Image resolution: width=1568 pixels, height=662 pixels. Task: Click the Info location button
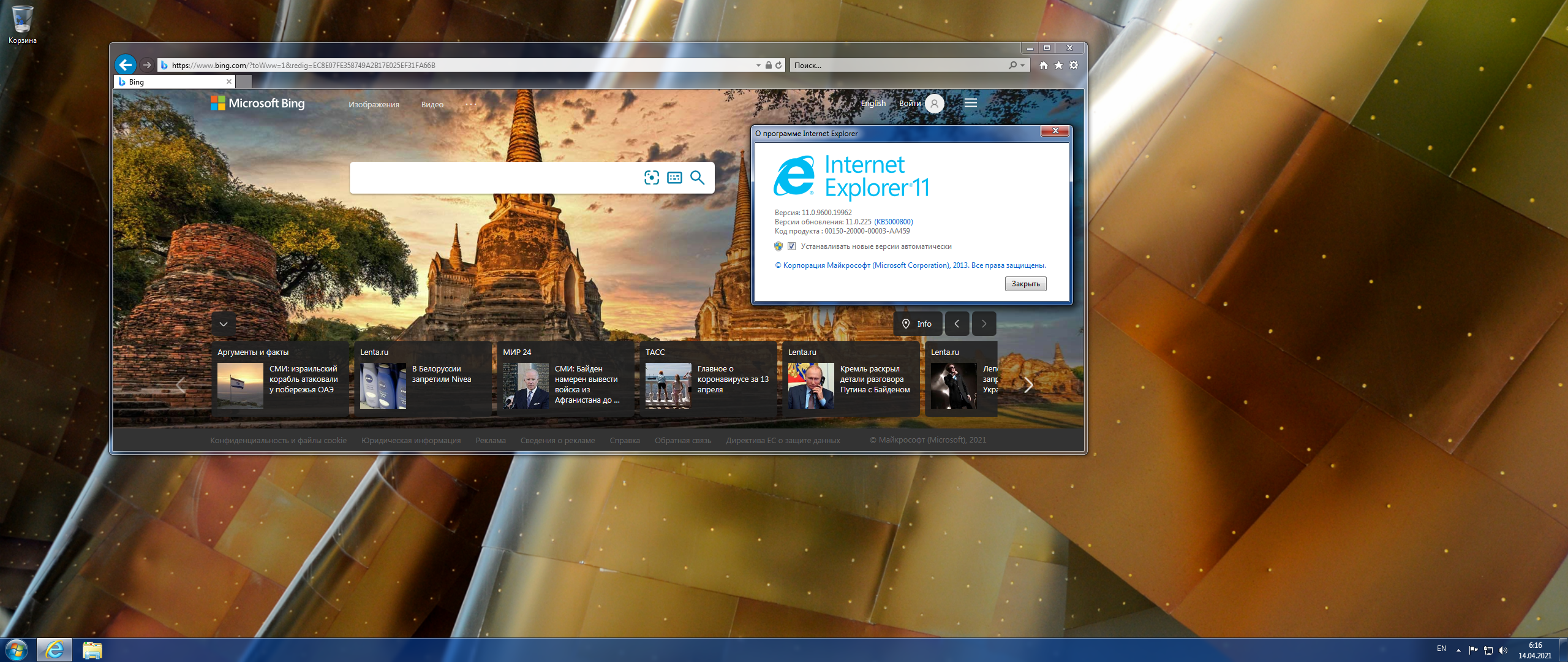tap(918, 324)
